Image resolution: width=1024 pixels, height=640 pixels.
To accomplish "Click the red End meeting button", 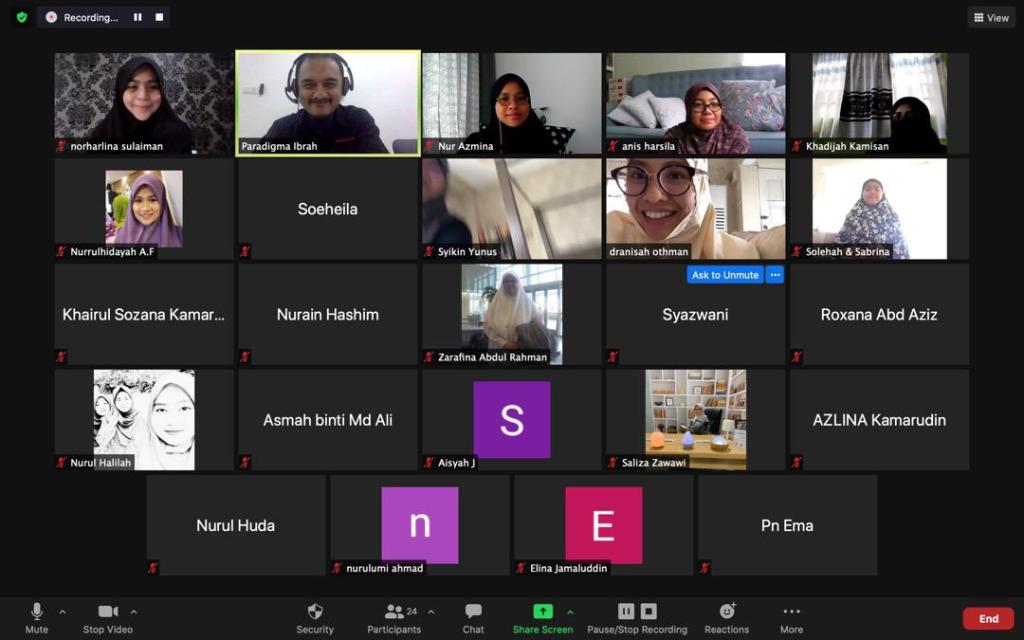I will click(x=988, y=618).
